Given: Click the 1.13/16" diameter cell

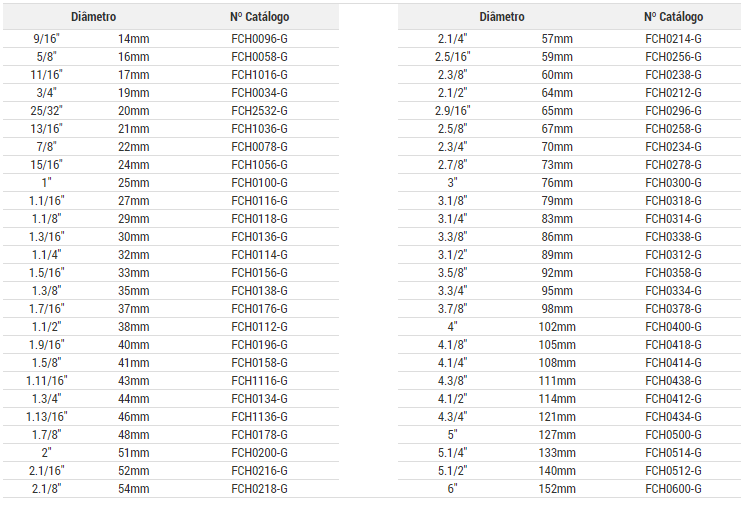Looking at the screenshot, I should pos(46,417).
